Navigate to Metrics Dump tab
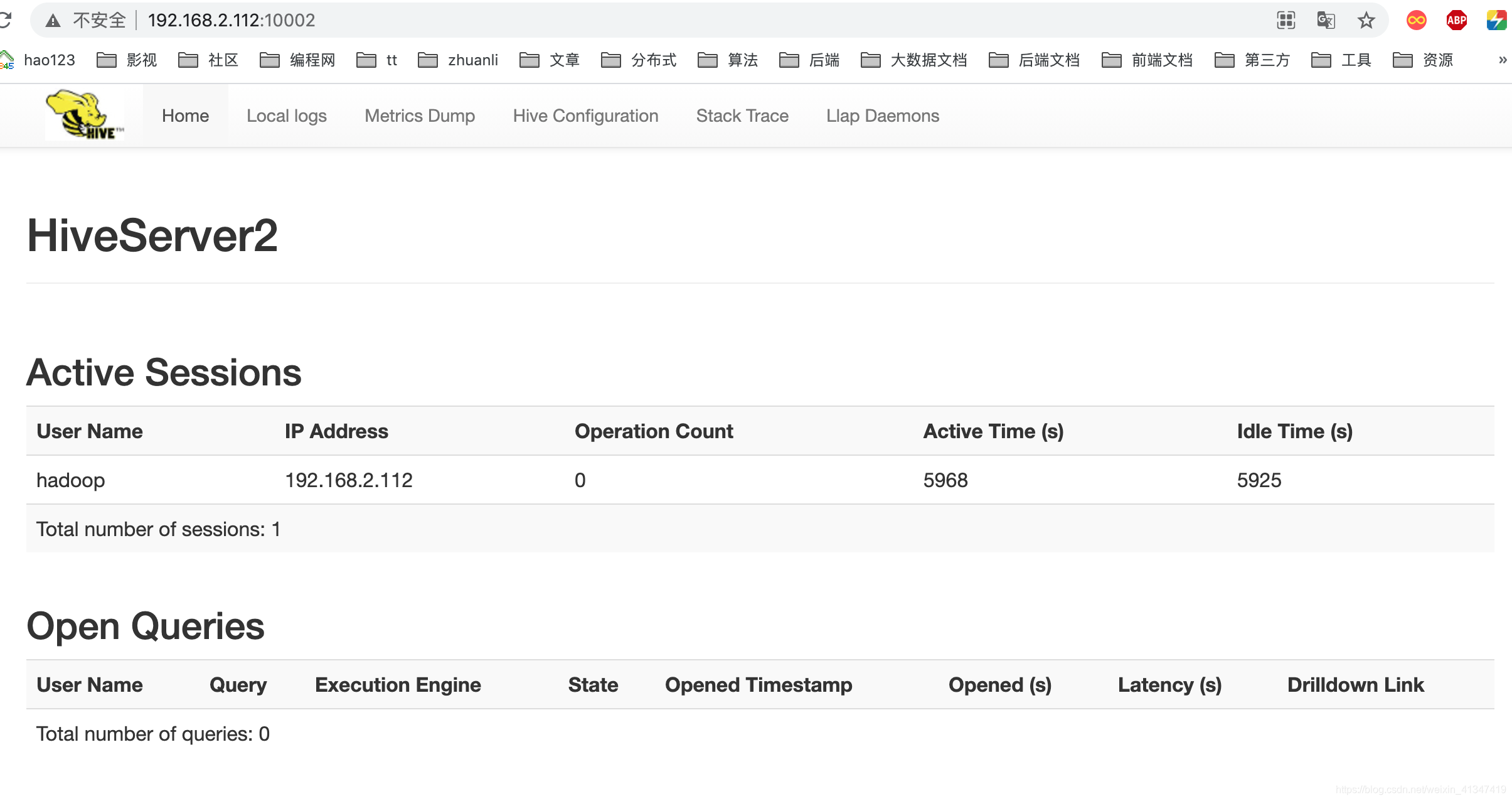Screen dimensions: 1512x801 coord(420,115)
